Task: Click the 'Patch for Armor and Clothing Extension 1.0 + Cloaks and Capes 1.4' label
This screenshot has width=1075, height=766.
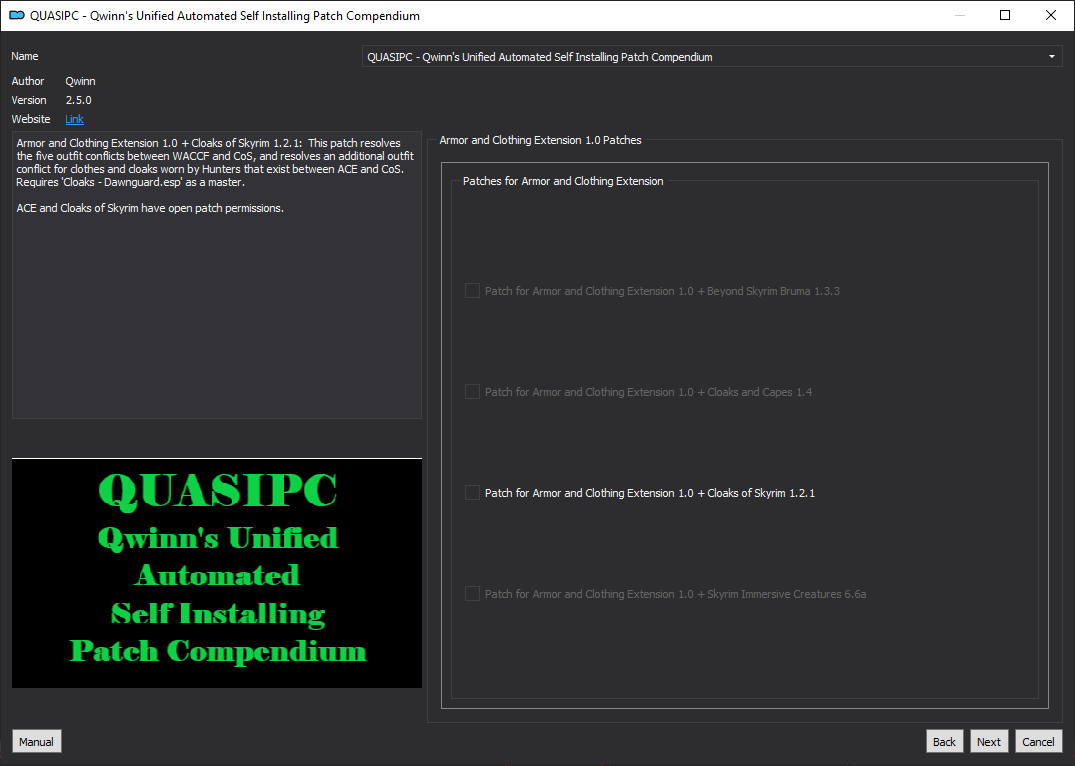Action: tap(649, 392)
